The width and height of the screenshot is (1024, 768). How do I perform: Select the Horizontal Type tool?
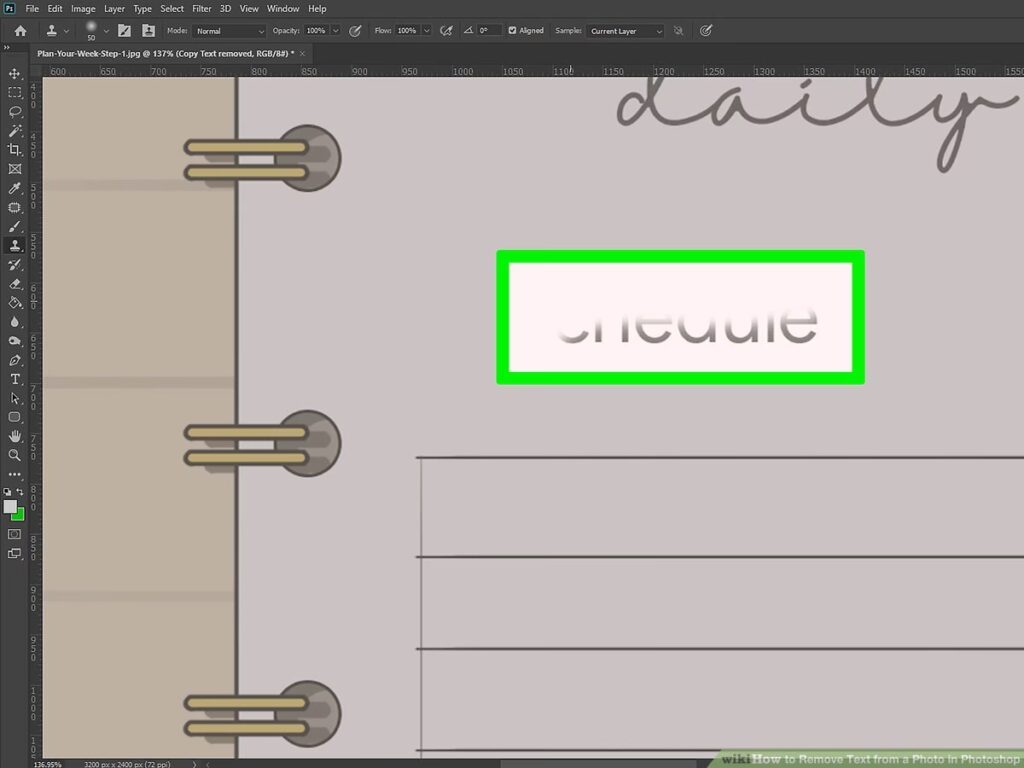click(15, 379)
